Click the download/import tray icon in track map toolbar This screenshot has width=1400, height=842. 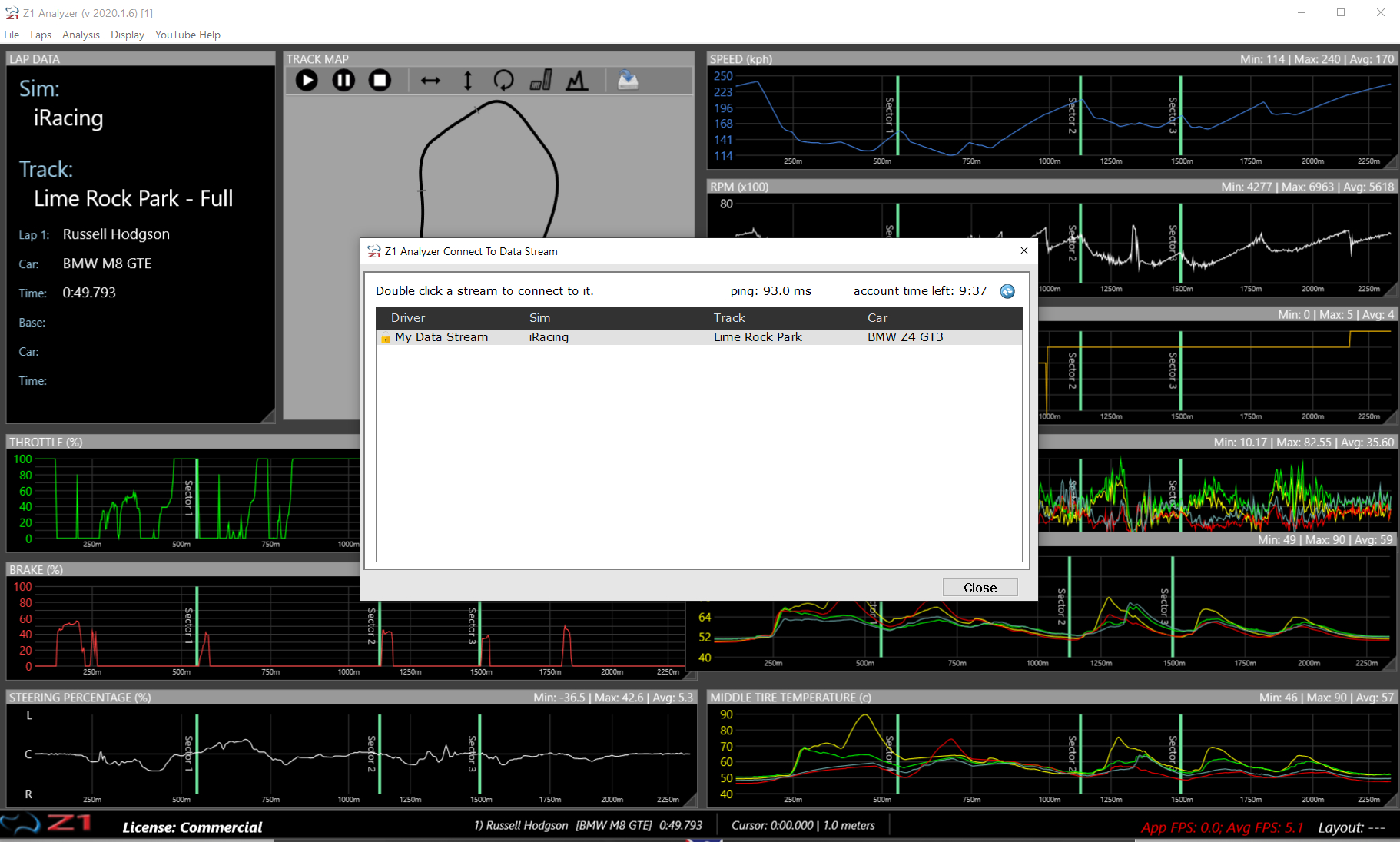(628, 80)
